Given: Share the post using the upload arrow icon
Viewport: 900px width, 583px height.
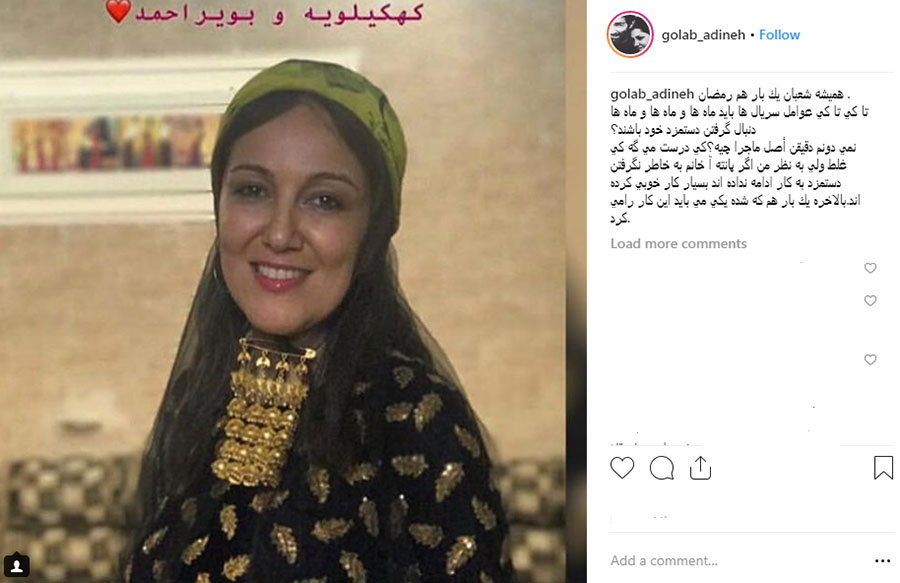Looking at the screenshot, I should [x=700, y=468].
